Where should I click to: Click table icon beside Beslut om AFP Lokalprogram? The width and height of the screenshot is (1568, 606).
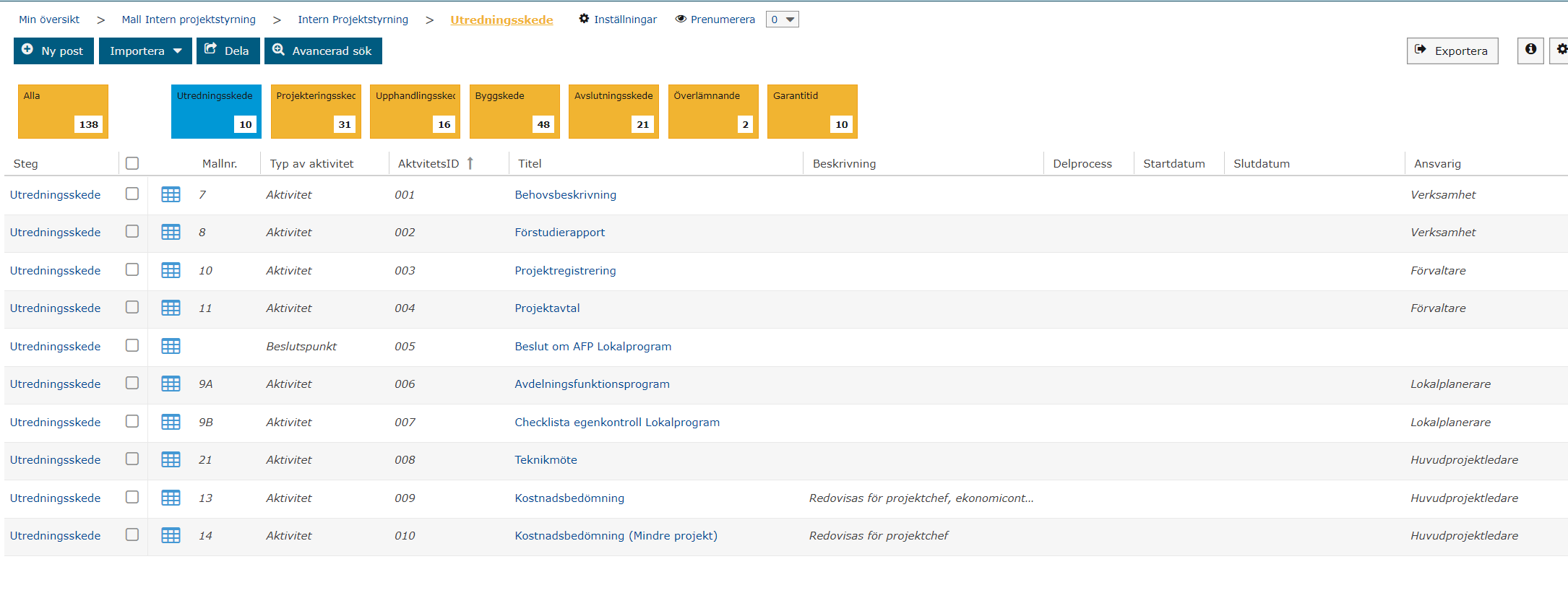click(x=171, y=346)
